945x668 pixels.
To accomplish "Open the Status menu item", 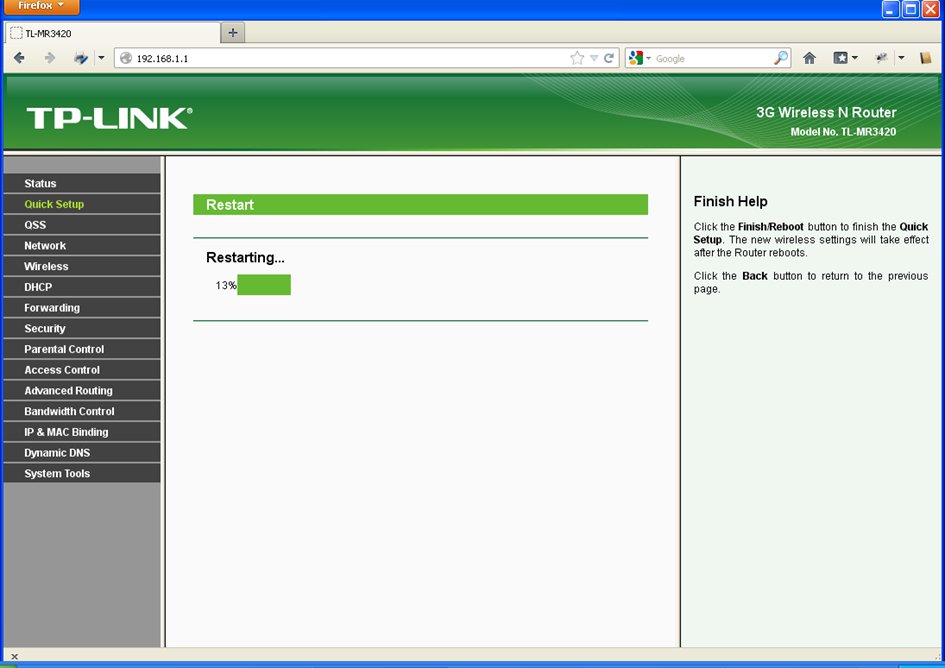I will coord(82,183).
